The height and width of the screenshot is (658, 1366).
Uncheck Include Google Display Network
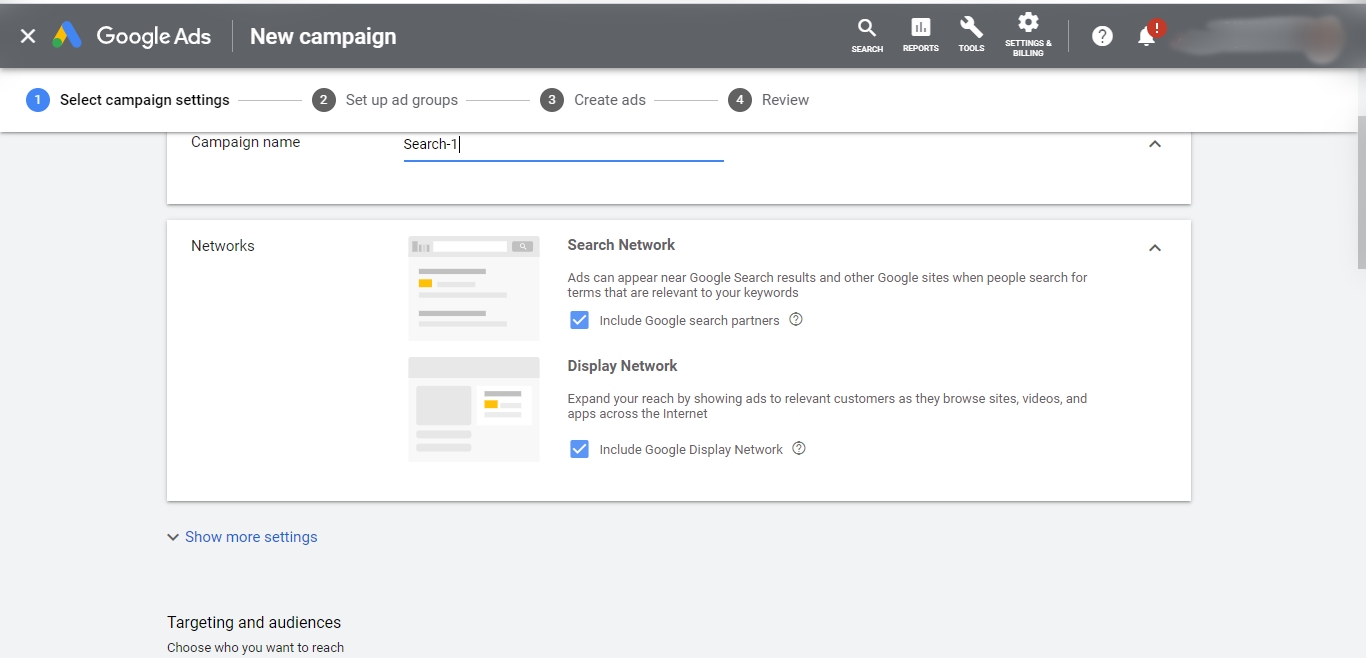(579, 449)
